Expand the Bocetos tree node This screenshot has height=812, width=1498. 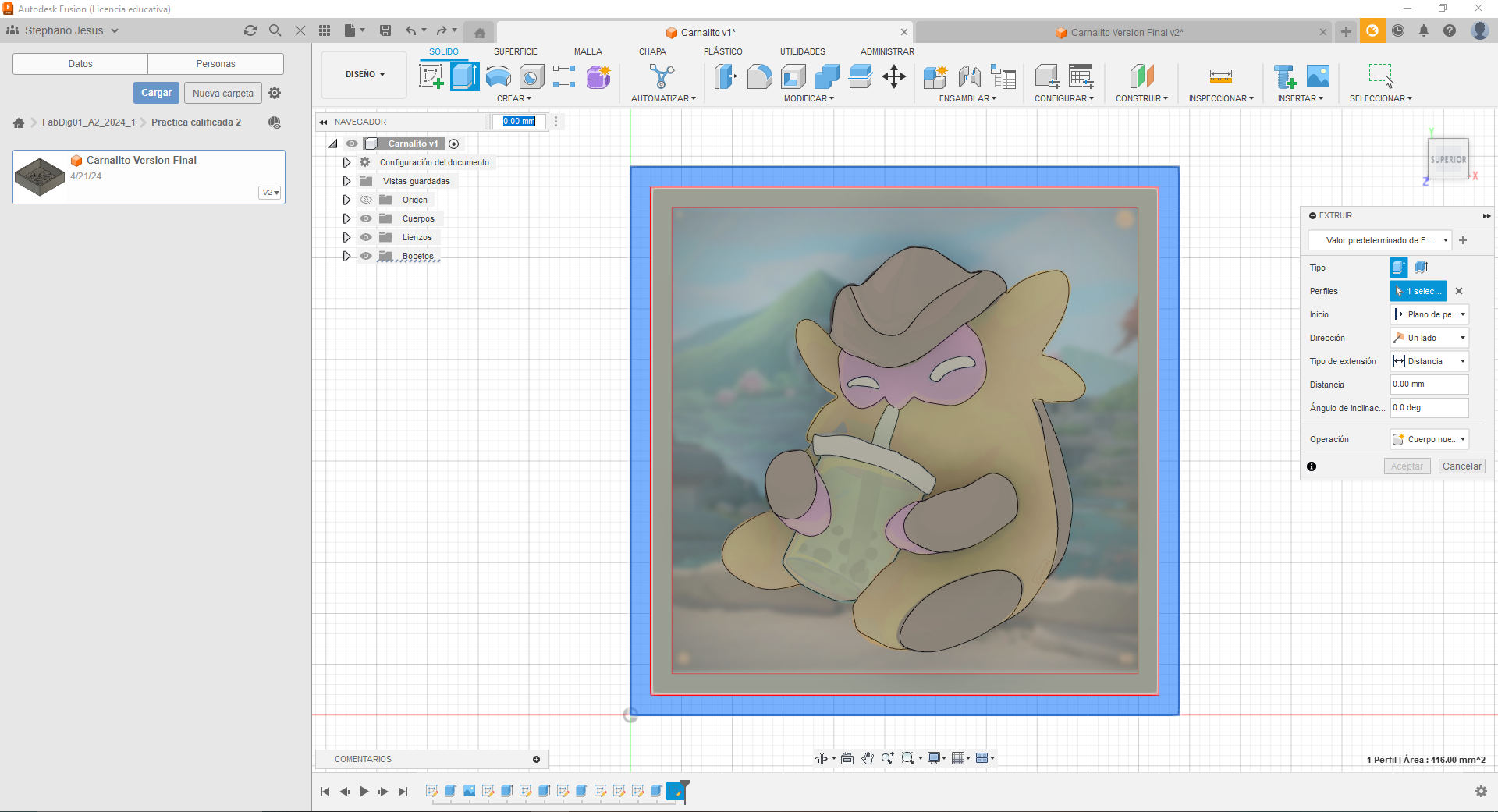(x=346, y=256)
